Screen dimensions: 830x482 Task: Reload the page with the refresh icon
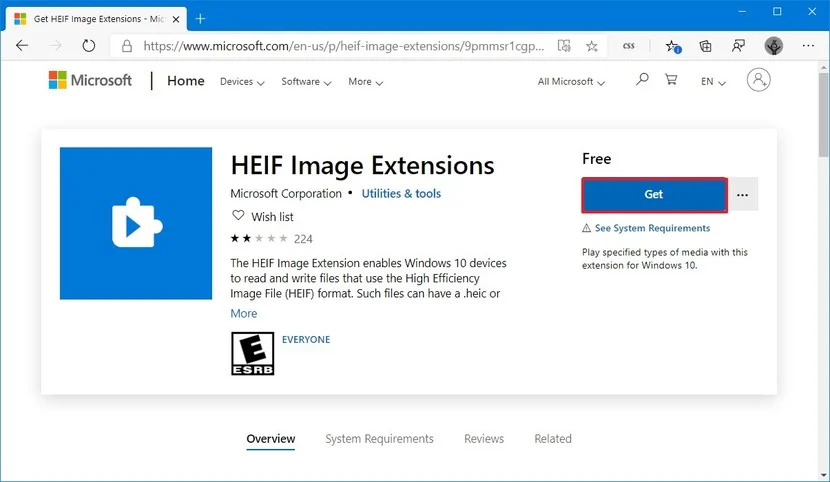(89, 46)
